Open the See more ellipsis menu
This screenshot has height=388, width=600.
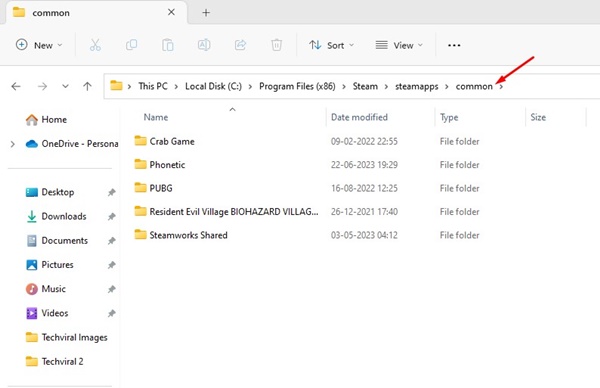point(454,45)
